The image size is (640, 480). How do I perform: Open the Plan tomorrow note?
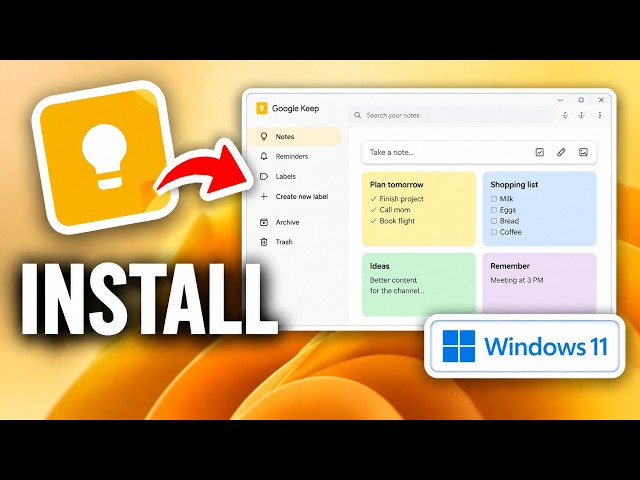pyautogui.click(x=419, y=209)
